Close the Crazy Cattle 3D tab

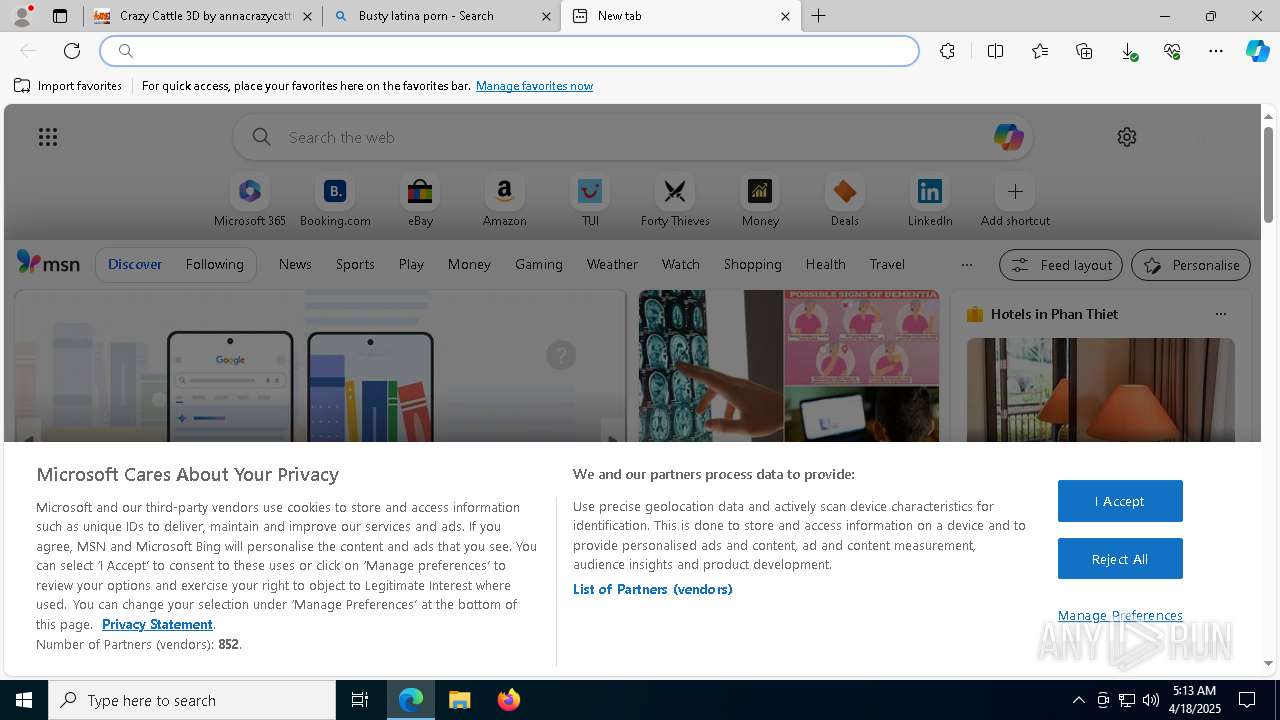pos(307,16)
